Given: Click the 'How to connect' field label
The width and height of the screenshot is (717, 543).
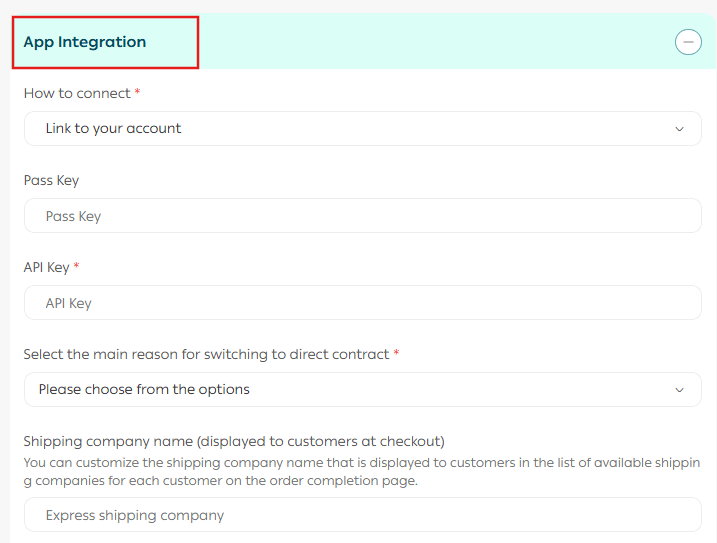Looking at the screenshot, I should pyautogui.click(x=77, y=93).
